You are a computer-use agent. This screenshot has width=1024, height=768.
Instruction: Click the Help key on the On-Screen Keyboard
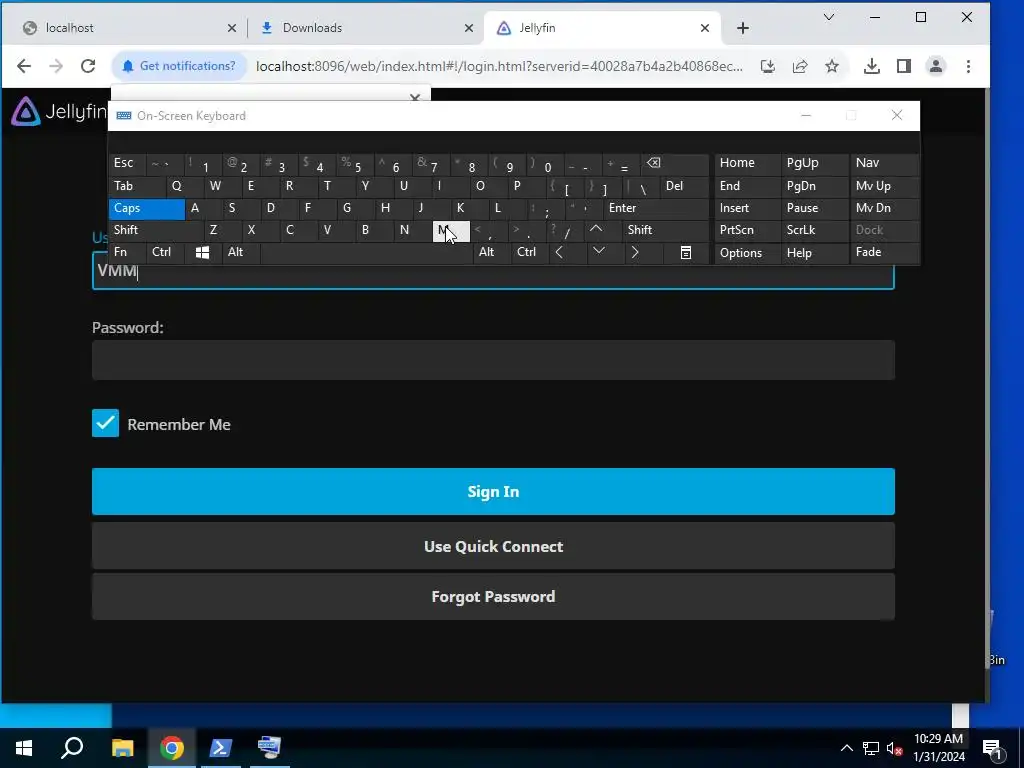click(x=814, y=253)
